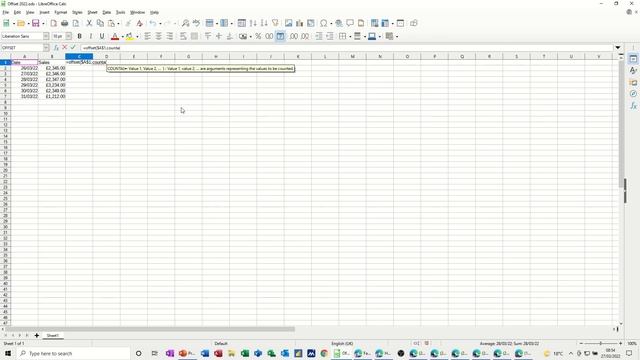The image size is (640, 360).
Task: Click the Insert Image icon
Action: click(x=289, y=23)
